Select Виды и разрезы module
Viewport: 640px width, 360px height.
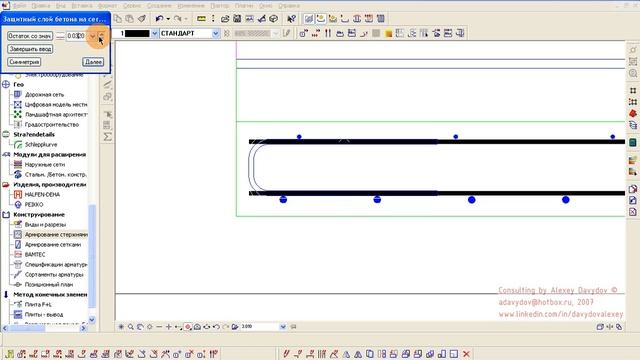point(45,224)
